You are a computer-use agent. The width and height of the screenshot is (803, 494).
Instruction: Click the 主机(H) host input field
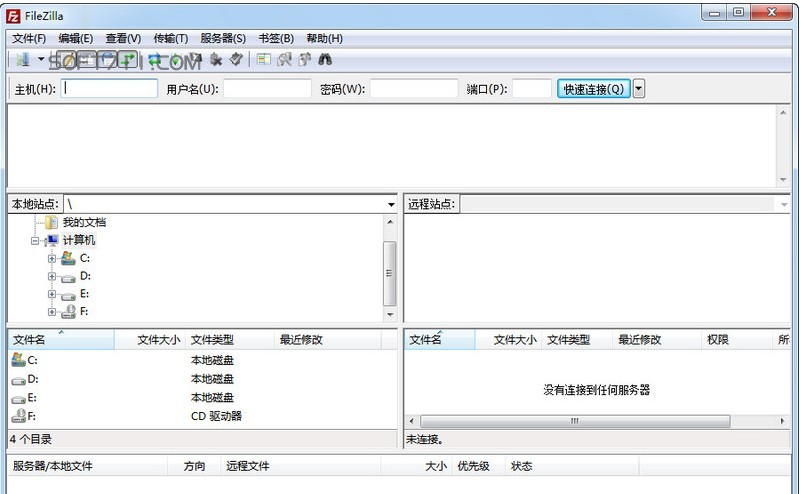(x=109, y=89)
